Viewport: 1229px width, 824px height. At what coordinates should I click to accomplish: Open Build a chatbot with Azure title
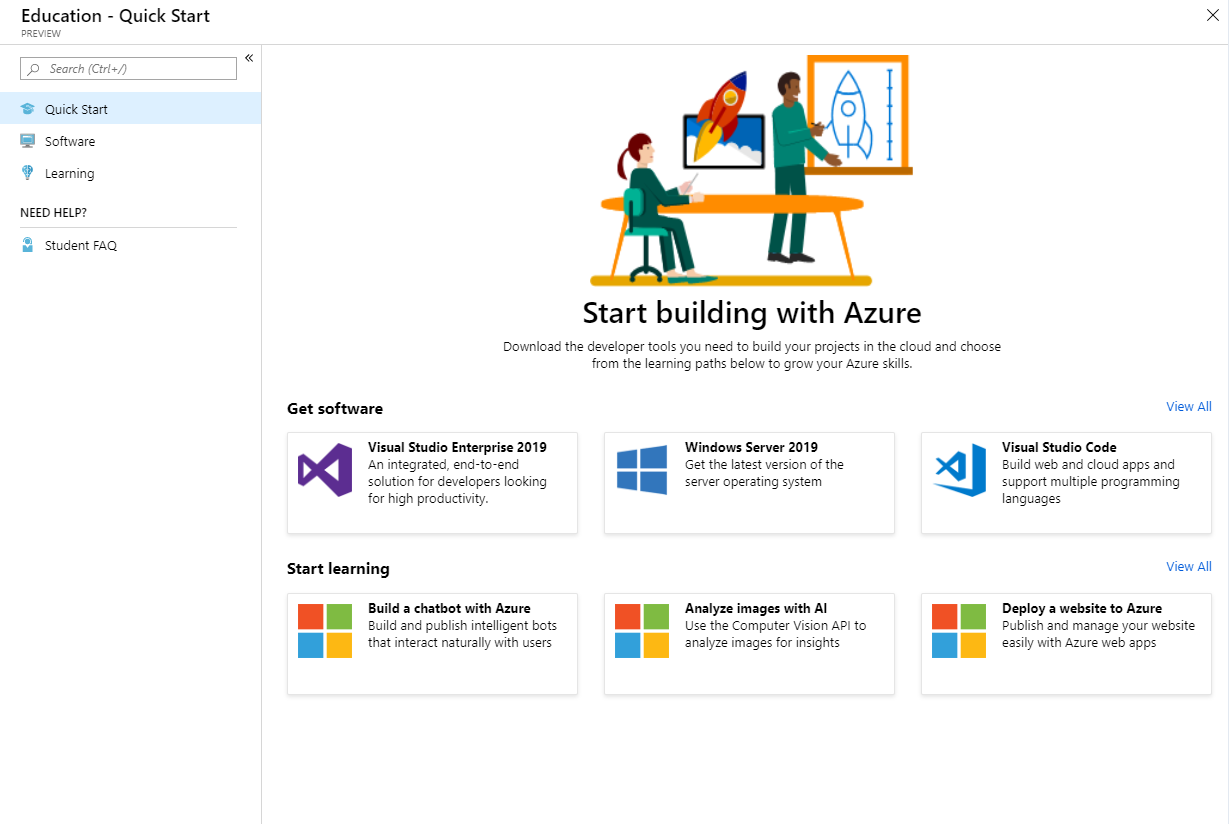449,608
